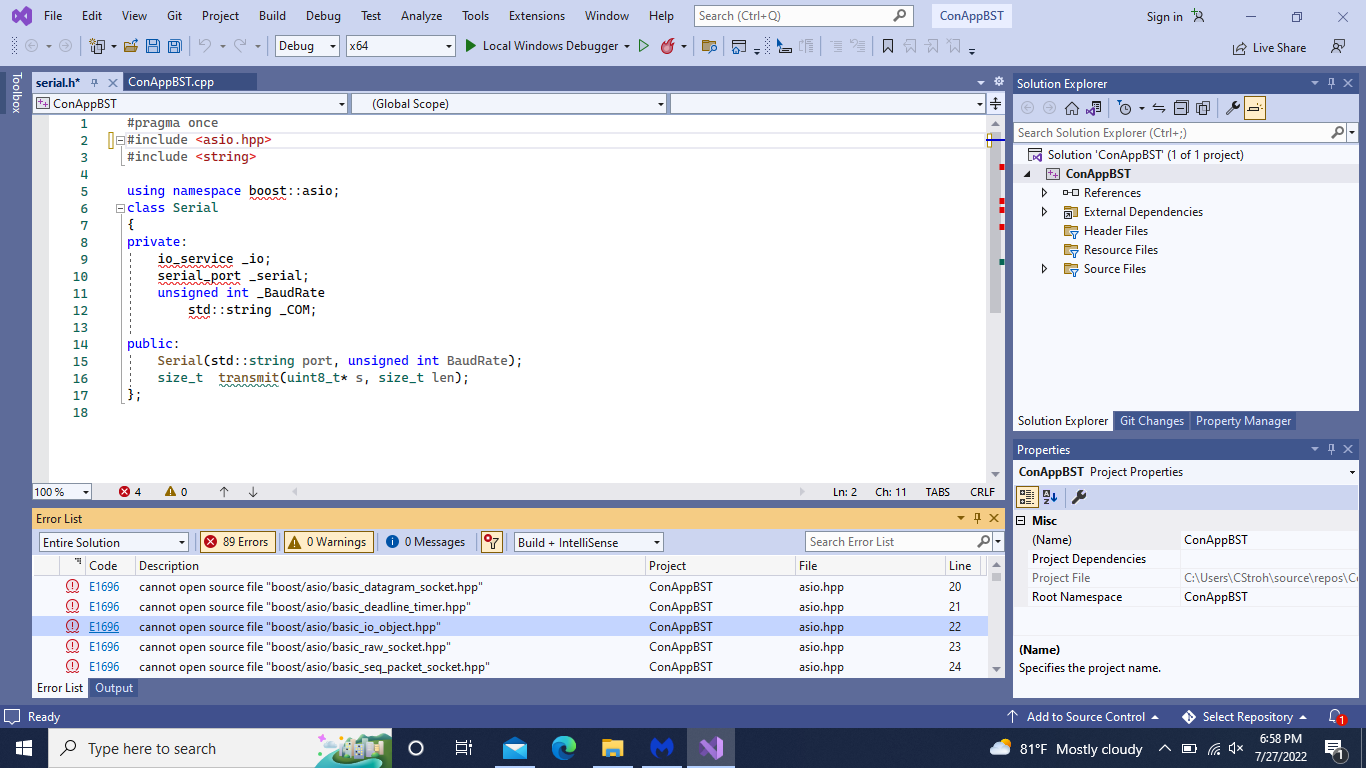Click the Alphabetical sort icon in Properties
Viewport: 1366px width, 768px height.
(1050, 497)
